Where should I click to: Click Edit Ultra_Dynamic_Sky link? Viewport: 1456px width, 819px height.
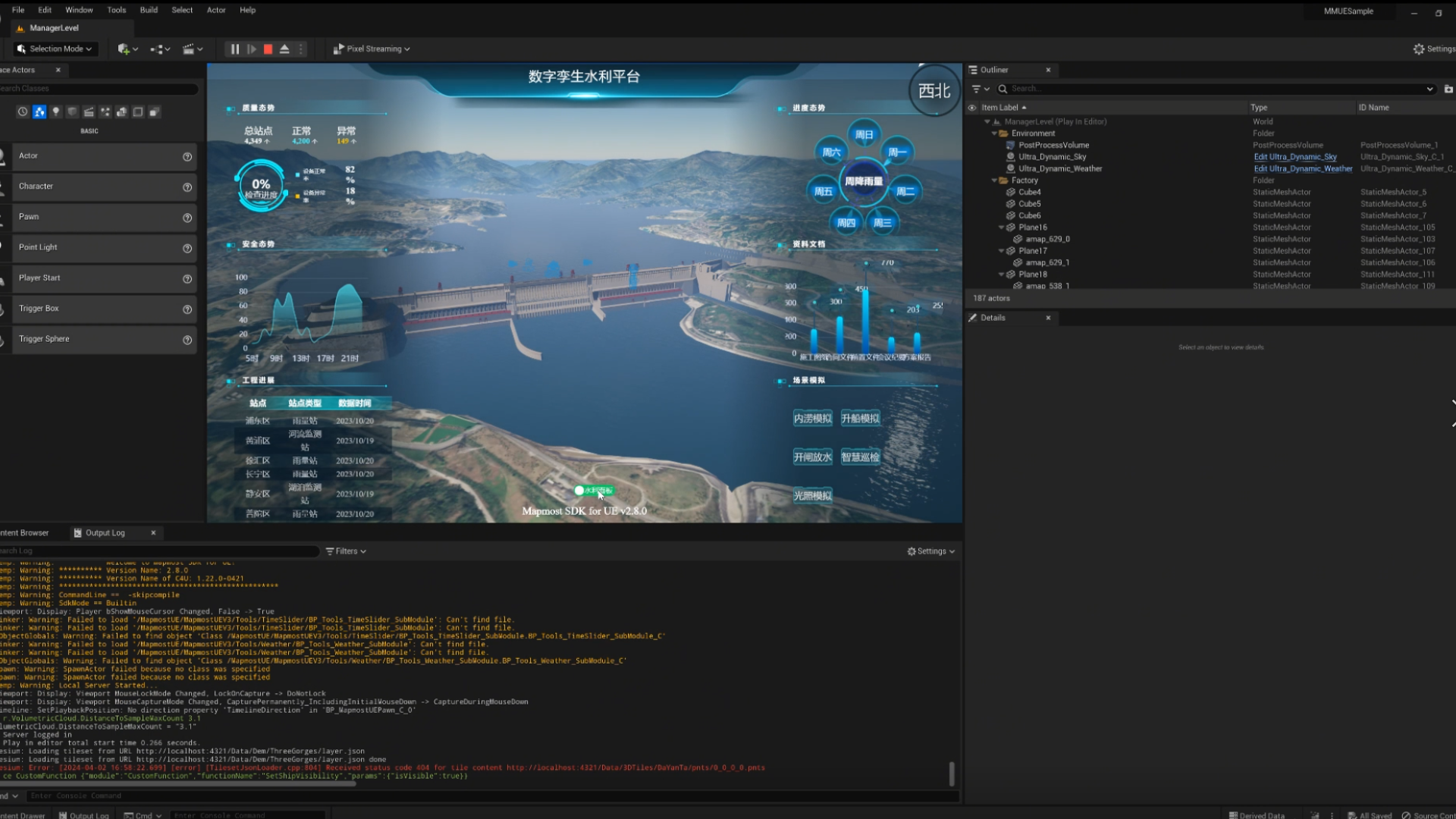[x=1295, y=157]
